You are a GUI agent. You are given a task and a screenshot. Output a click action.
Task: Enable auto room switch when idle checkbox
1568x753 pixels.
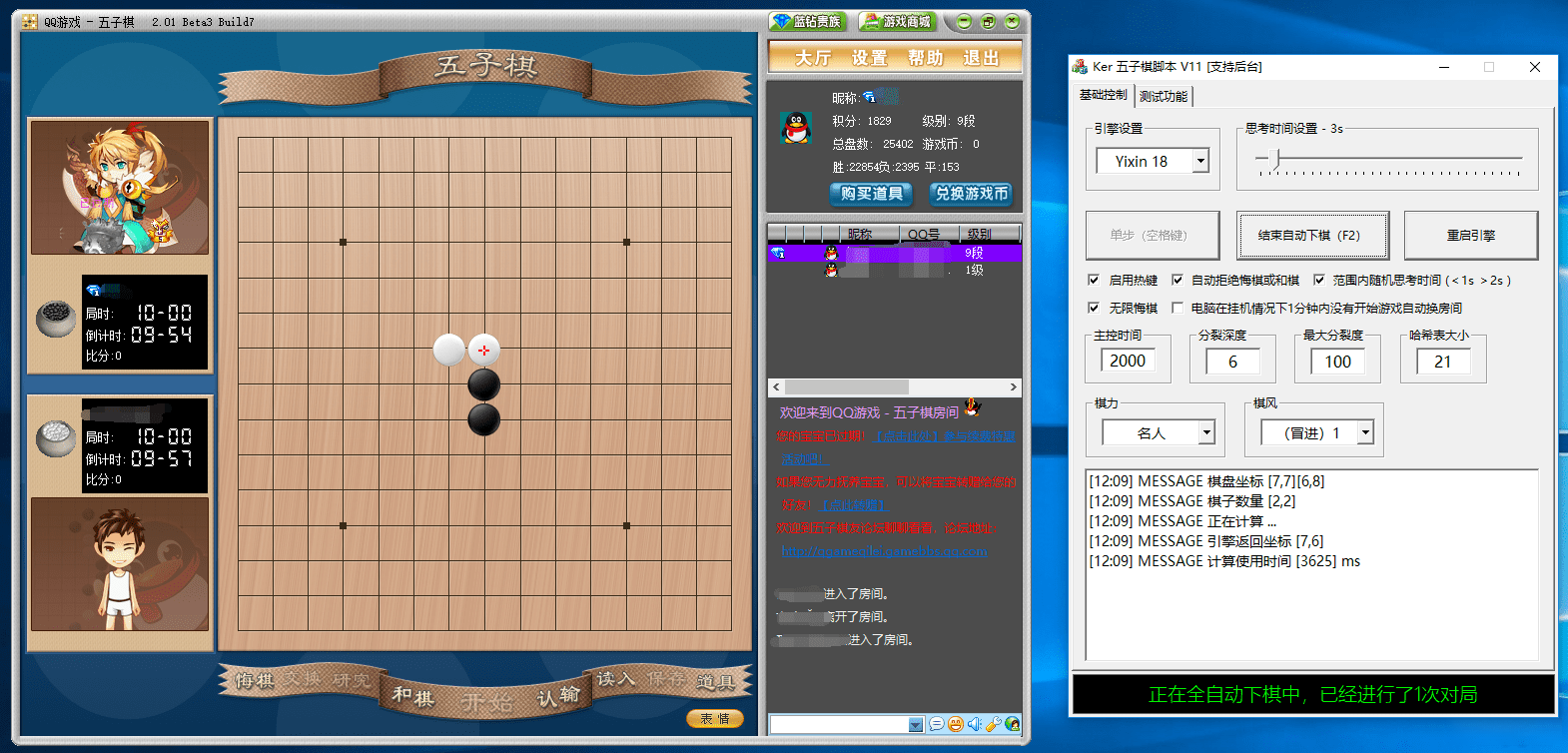click(1177, 309)
